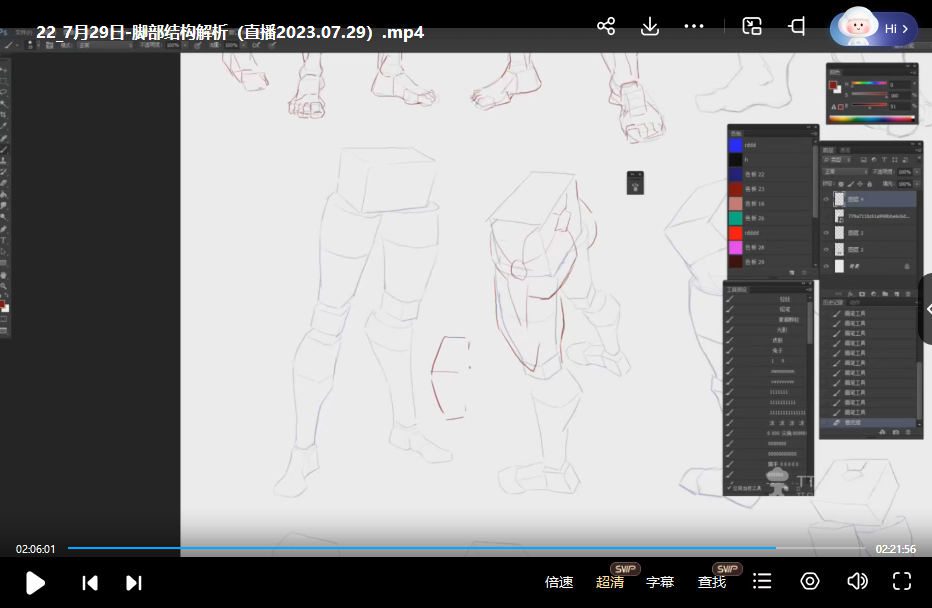The image size is (932, 608).
Task: Open the 倍速 playback speed menu
Action: pyautogui.click(x=559, y=582)
